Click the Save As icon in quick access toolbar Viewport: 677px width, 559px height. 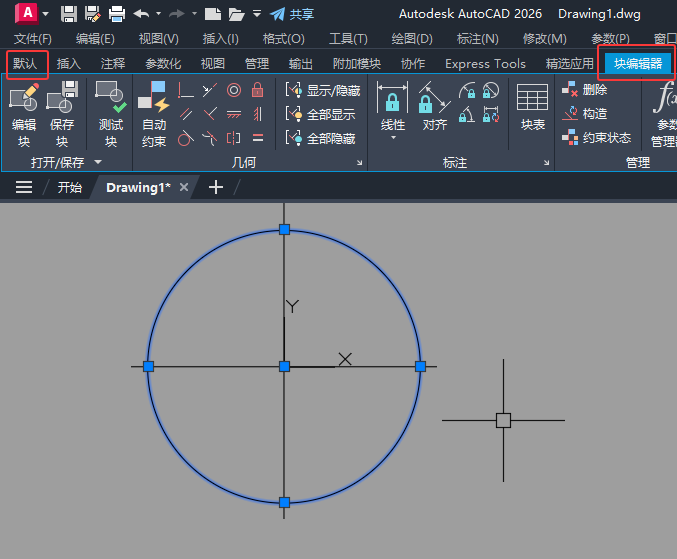[x=93, y=14]
